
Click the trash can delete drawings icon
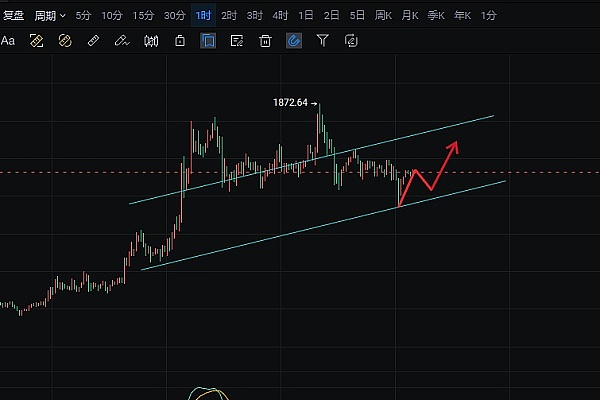[266, 41]
